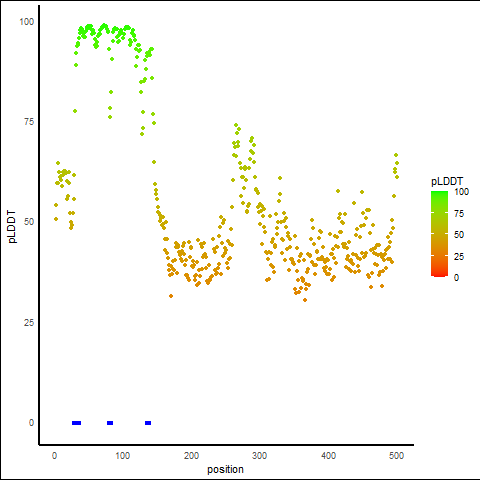Click the lone orange point near position 170

tap(171, 296)
